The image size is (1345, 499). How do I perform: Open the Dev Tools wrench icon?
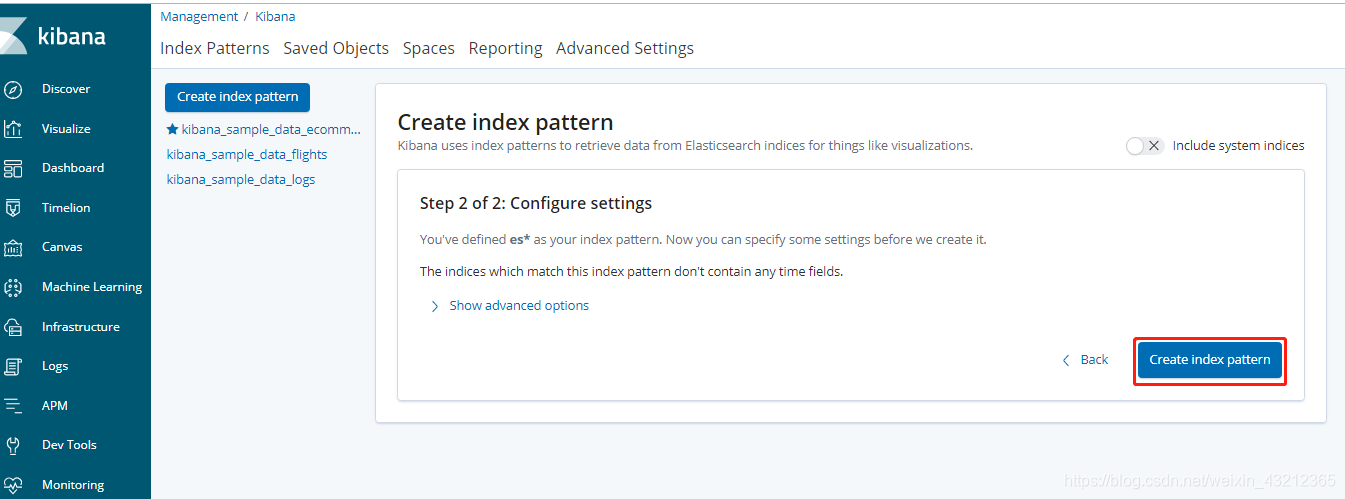pyautogui.click(x=13, y=445)
